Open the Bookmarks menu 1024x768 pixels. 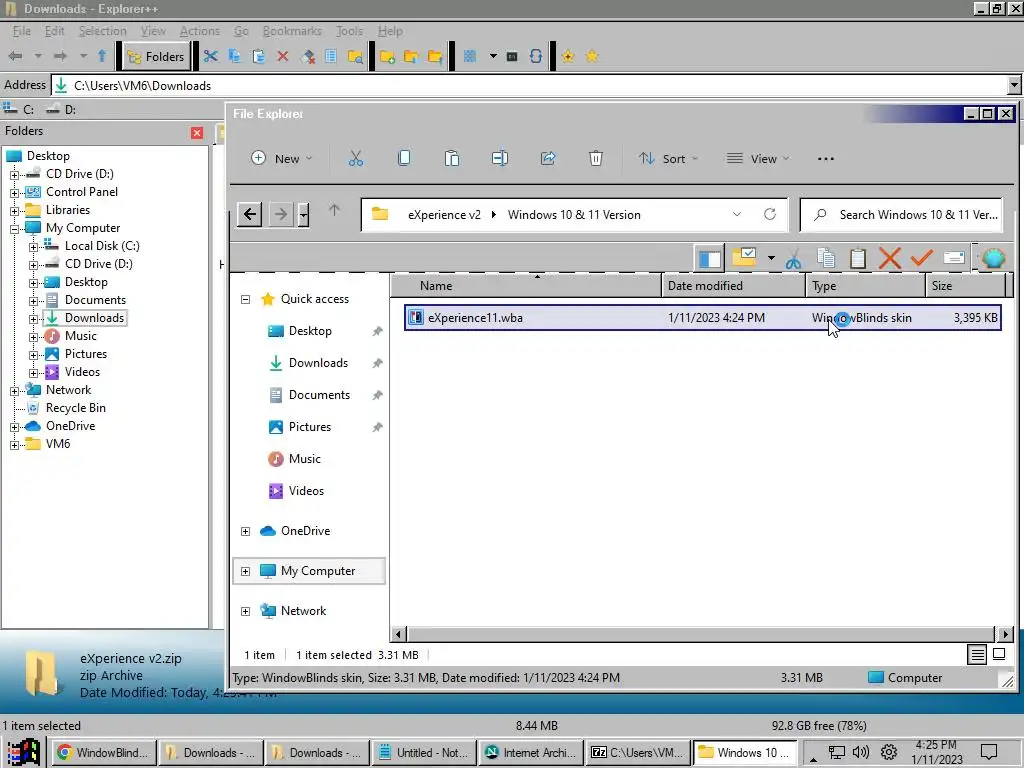pos(292,31)
